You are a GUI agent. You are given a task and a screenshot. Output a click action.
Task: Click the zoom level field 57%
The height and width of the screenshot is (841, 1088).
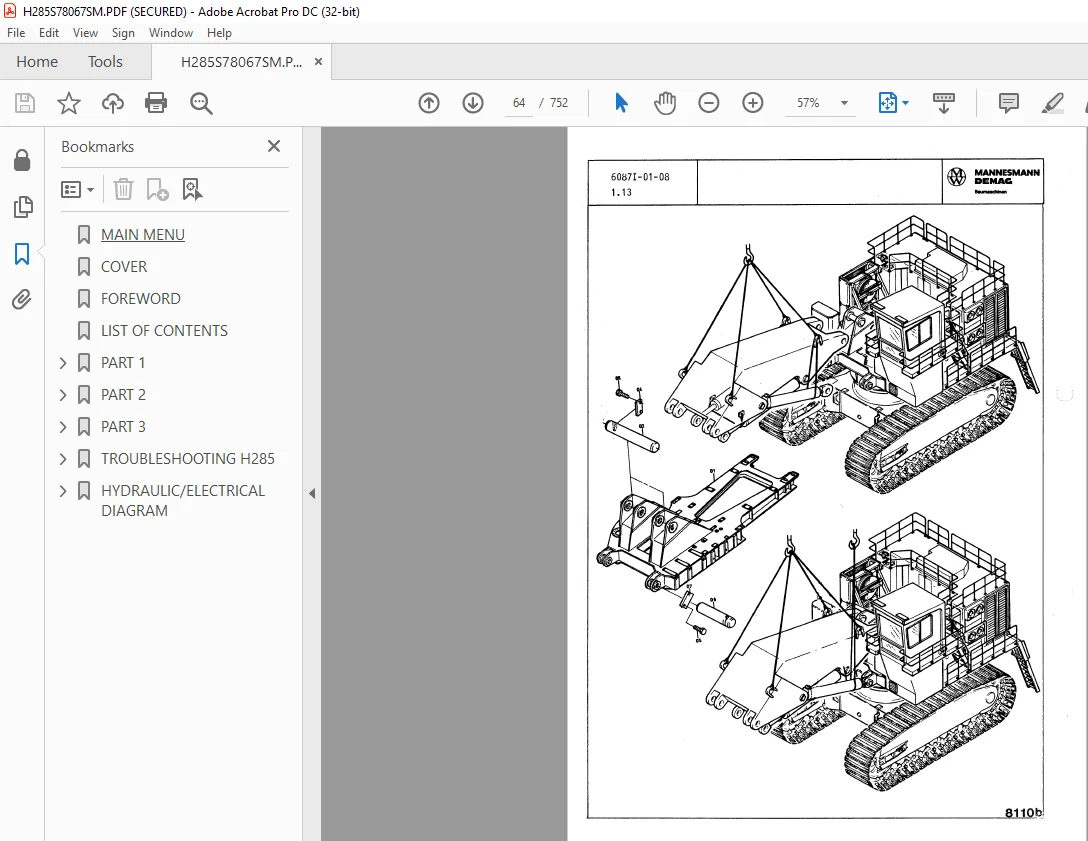tap(808, 103)
